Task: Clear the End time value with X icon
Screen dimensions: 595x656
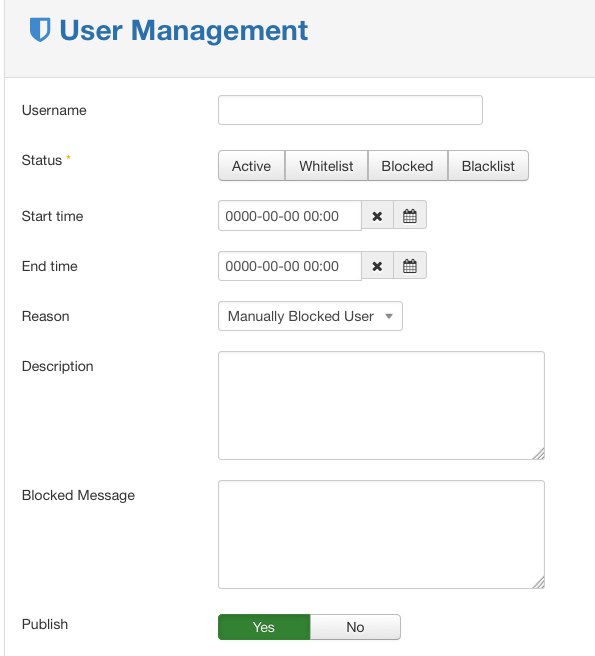Action: pos(377,266)
